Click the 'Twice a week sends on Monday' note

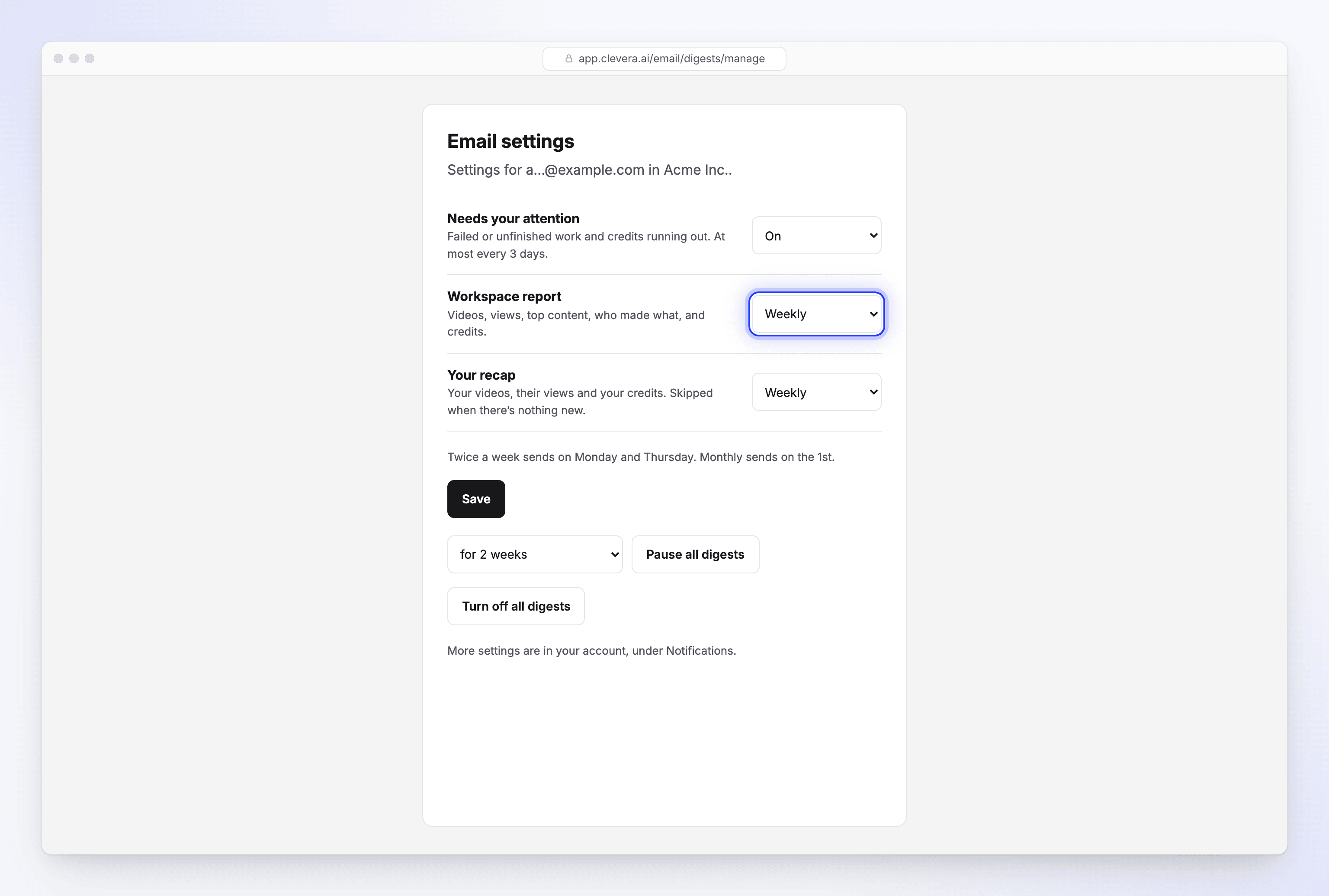pyautogui.click(x=641, y=457)
